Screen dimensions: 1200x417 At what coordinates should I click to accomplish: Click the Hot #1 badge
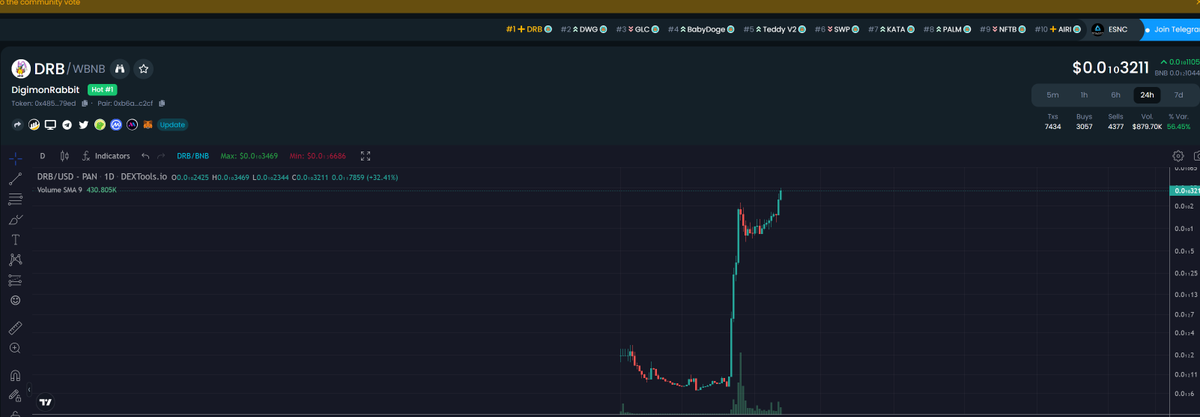tap(104, 89)
